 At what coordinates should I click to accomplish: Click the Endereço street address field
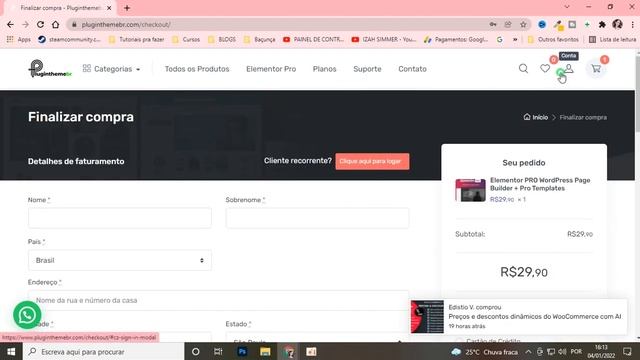click(x=218, y=300)
